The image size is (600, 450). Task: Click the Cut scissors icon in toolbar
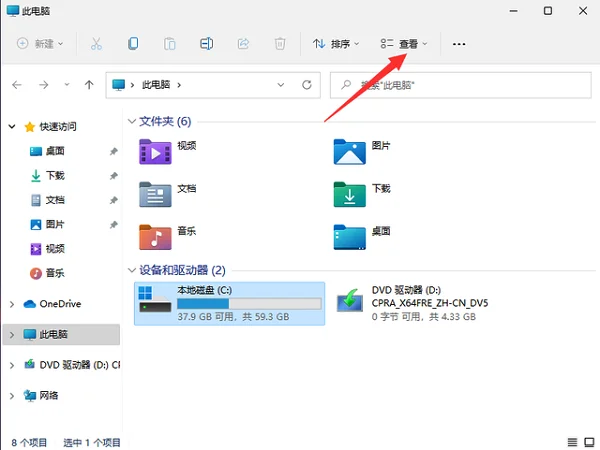point(96,44)
